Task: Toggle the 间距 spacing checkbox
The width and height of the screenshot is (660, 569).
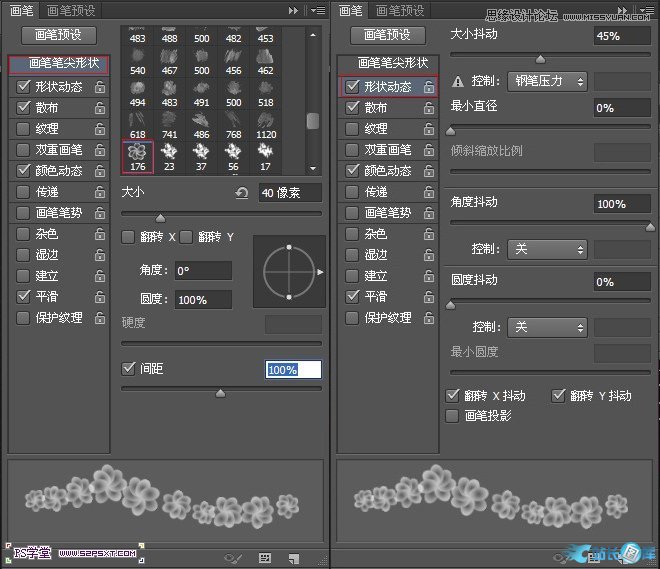Action: [x=128, y=369]
